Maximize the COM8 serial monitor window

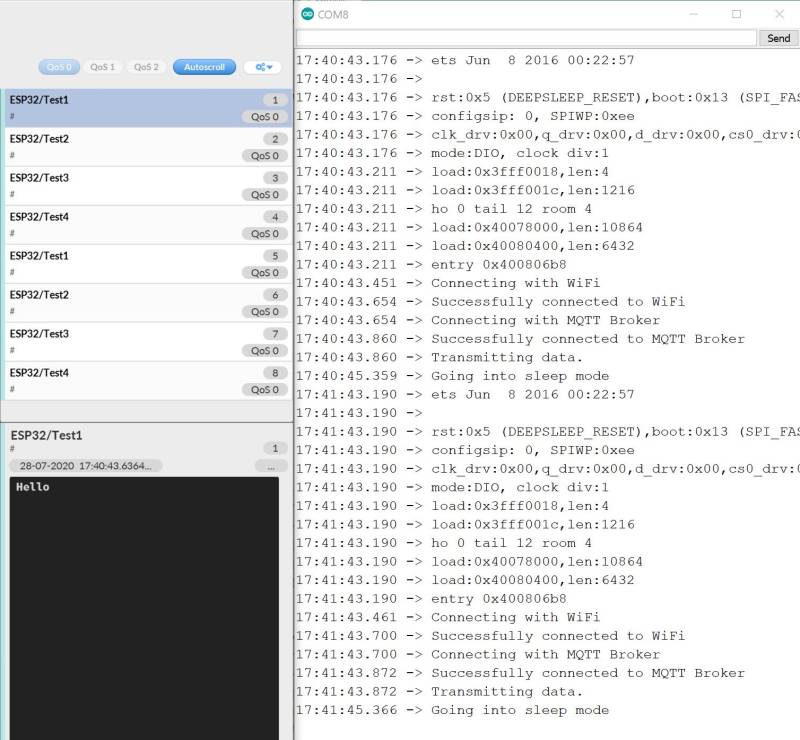tap(737, 14)
